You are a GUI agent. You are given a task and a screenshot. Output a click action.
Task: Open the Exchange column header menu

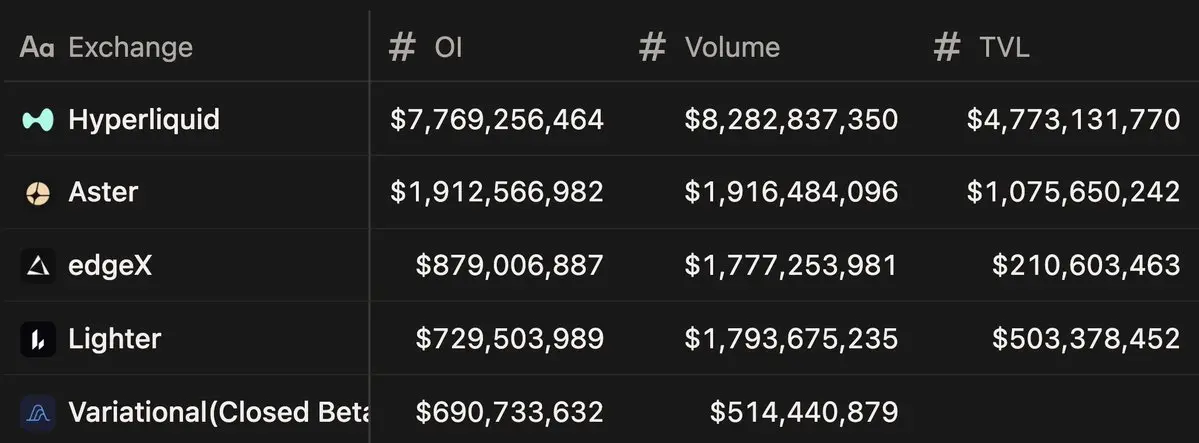click(x=130, y=47)
